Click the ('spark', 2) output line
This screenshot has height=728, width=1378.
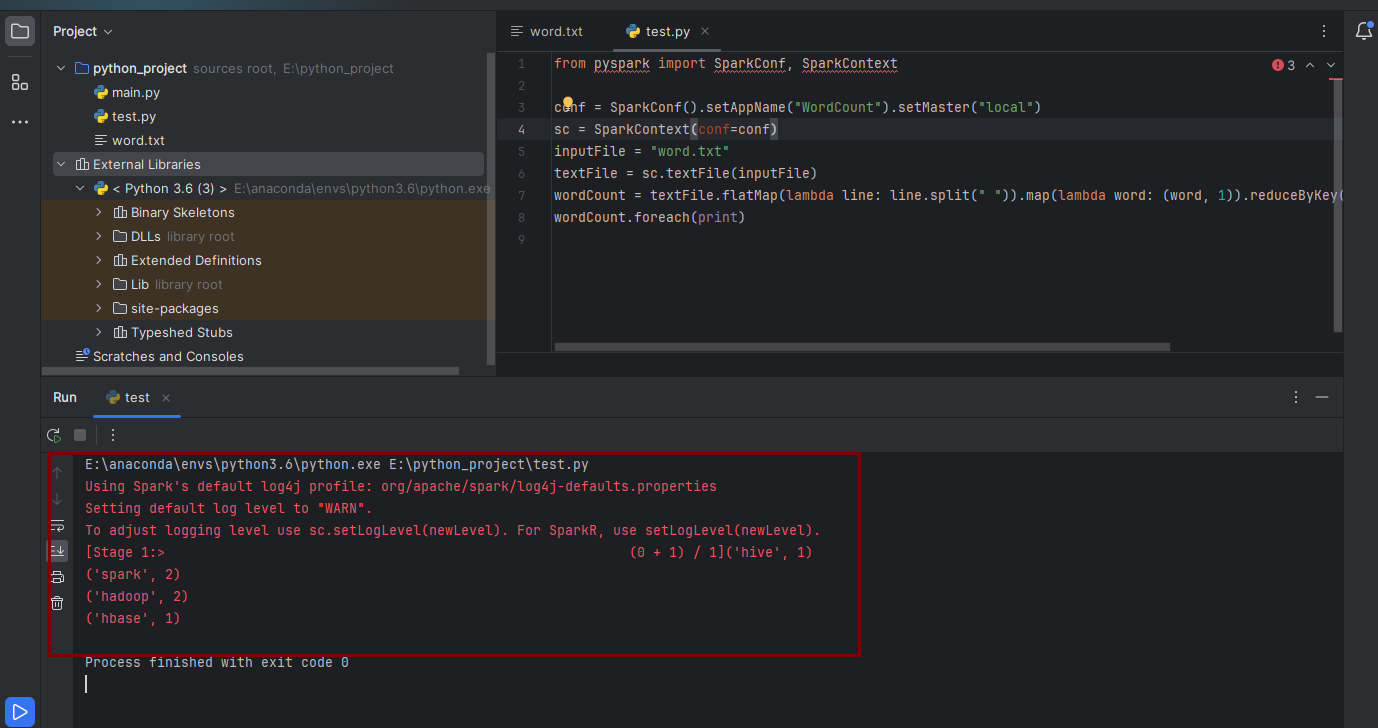tap(133, 574)
